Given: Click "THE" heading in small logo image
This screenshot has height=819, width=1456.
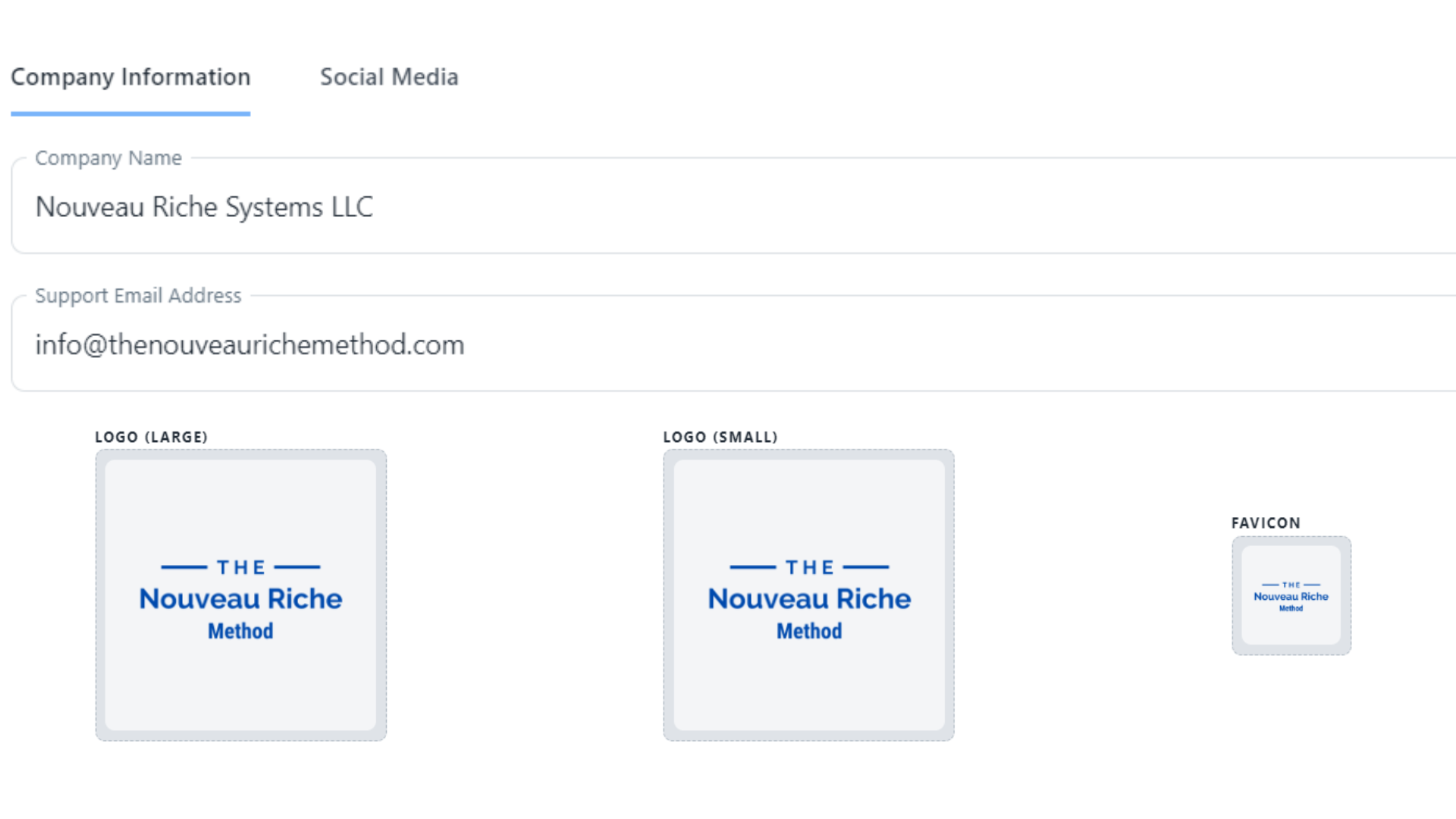Looking at the screenshot, I should tap(809, 567).
